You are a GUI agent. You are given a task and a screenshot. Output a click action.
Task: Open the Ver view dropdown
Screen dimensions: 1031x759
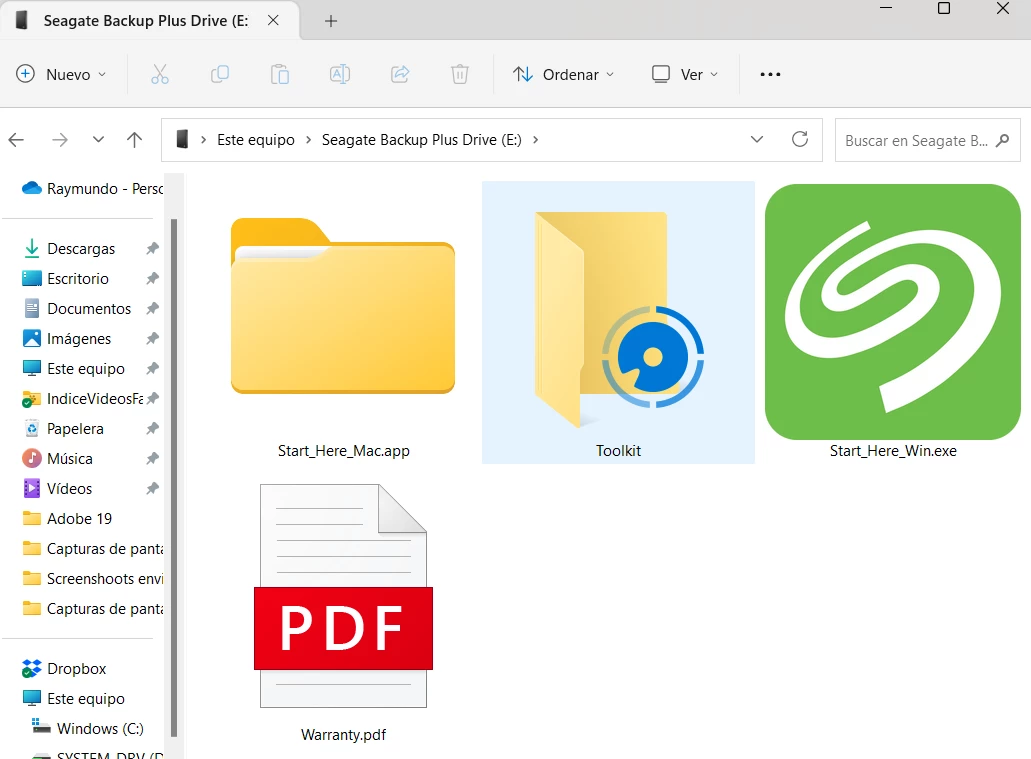click(x=684, y=74)
